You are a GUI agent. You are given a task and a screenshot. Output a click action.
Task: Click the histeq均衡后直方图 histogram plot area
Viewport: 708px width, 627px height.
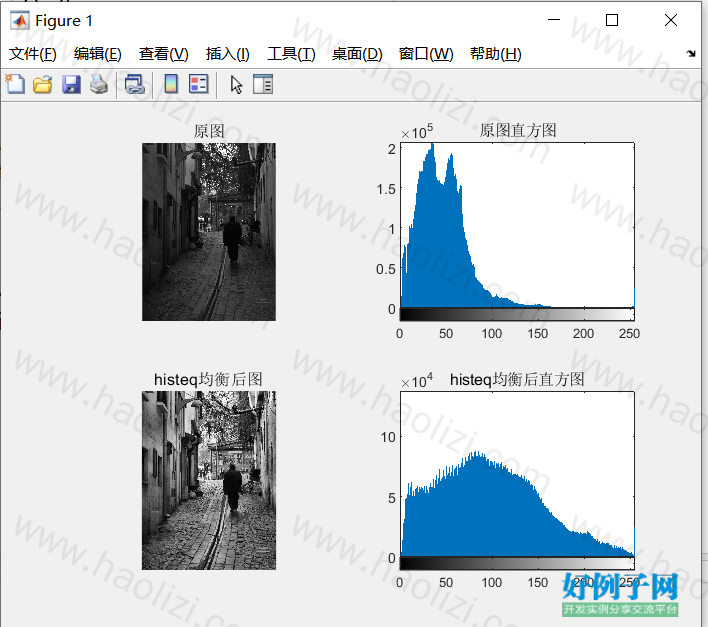click(517, 474)
